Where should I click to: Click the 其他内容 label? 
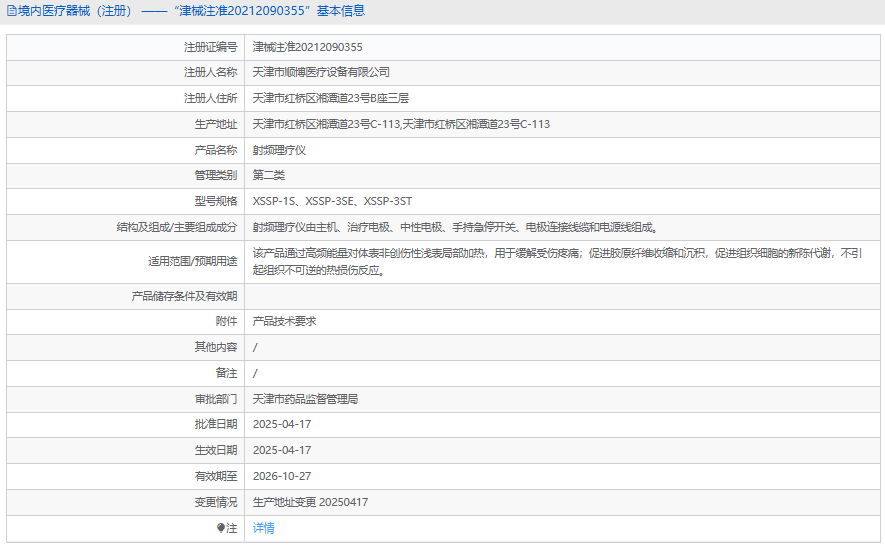(x=216, y=347)
